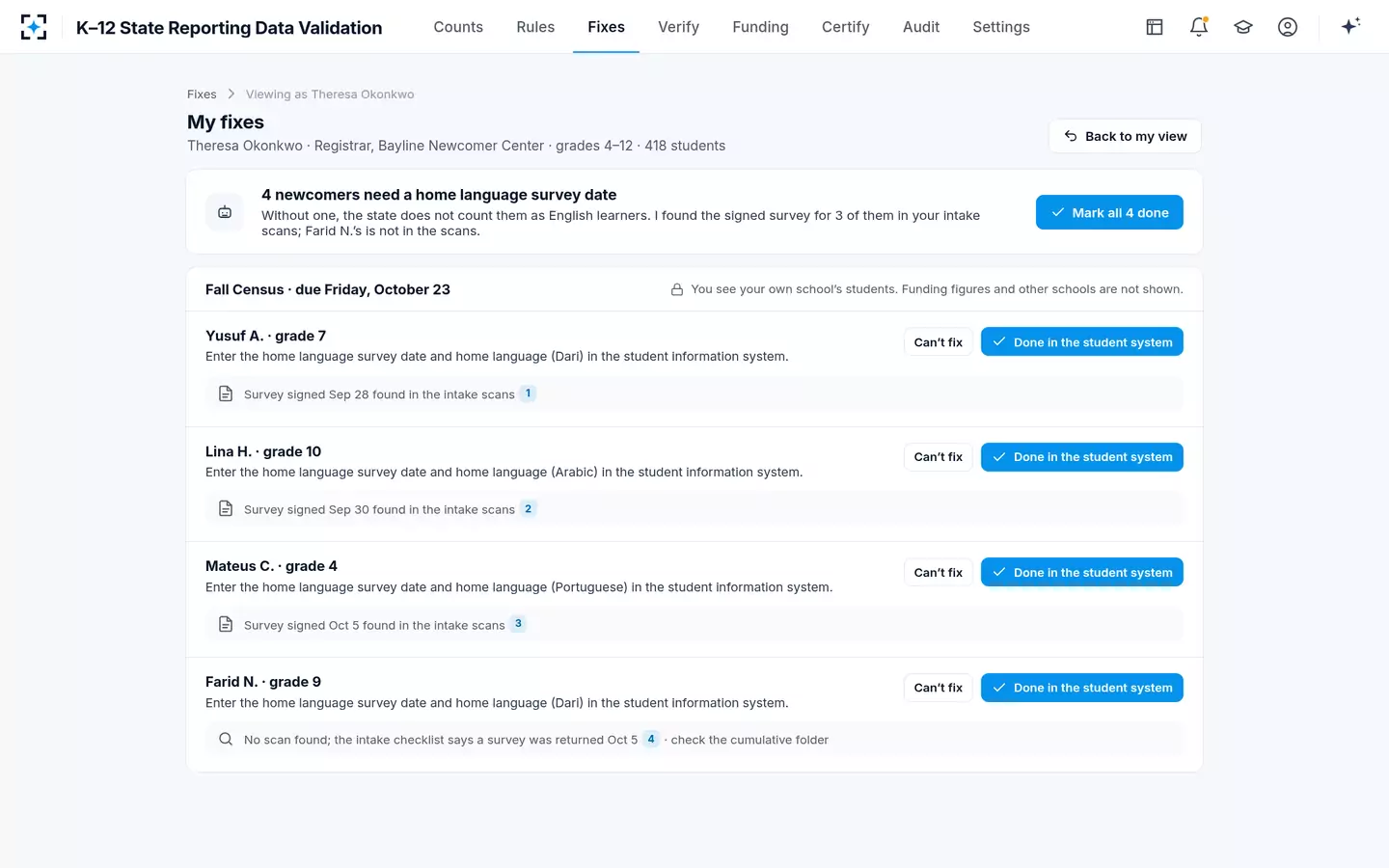Open the Settings tab
This screenshot has height=868, width=1389.
pos(1001,27)
